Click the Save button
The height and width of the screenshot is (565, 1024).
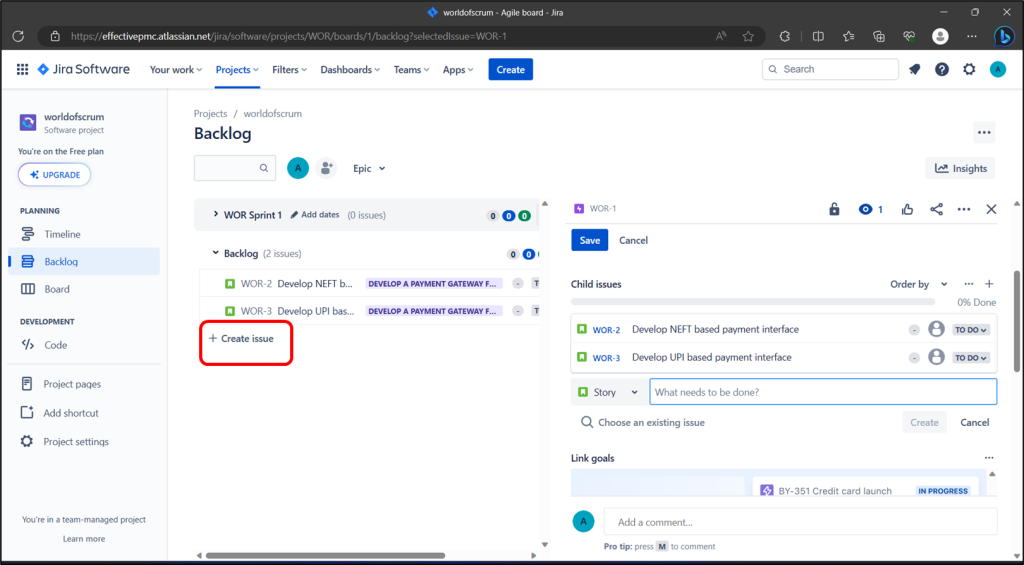(590, 240)
